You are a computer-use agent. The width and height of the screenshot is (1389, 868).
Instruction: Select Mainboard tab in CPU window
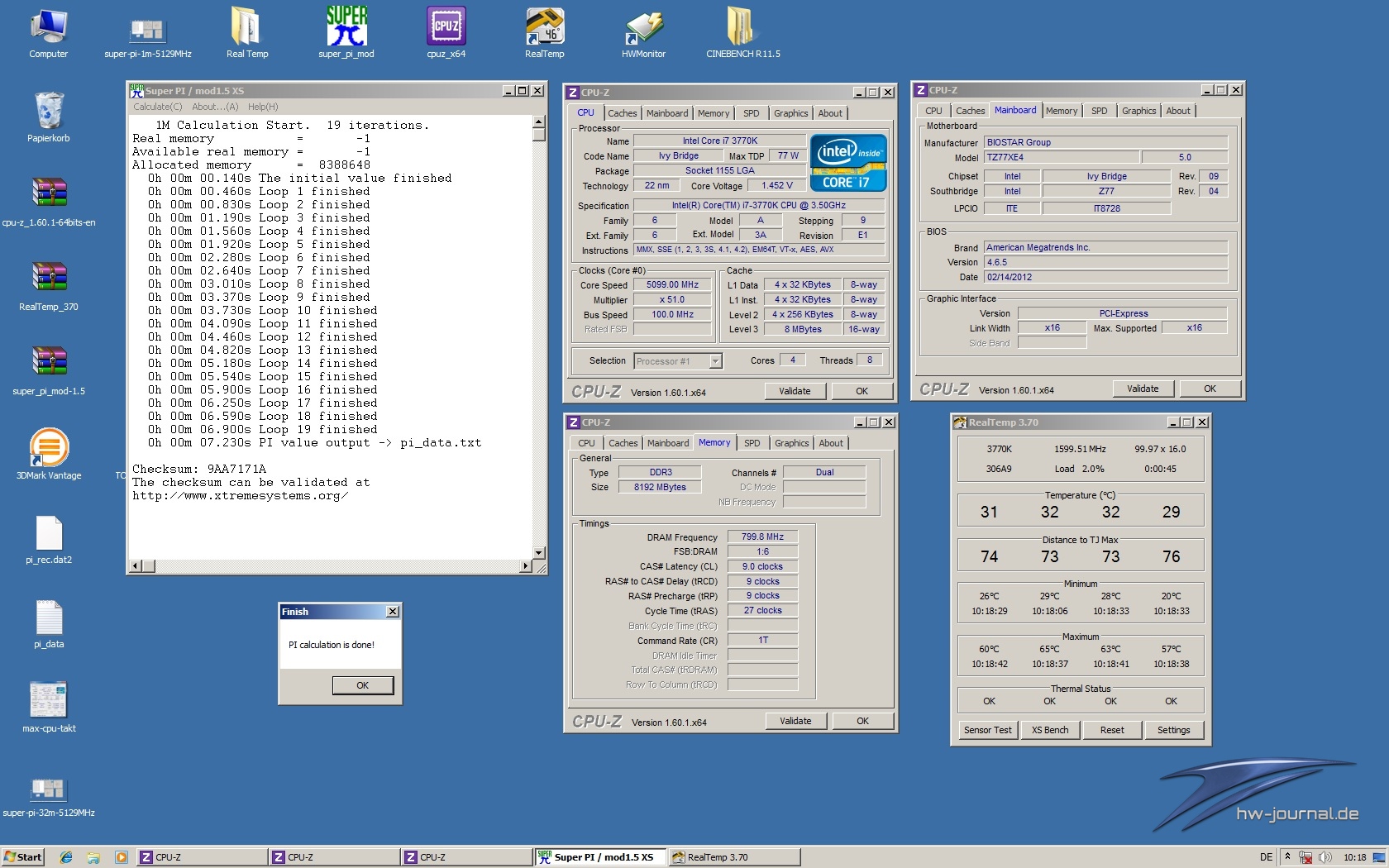coord(667,113)
